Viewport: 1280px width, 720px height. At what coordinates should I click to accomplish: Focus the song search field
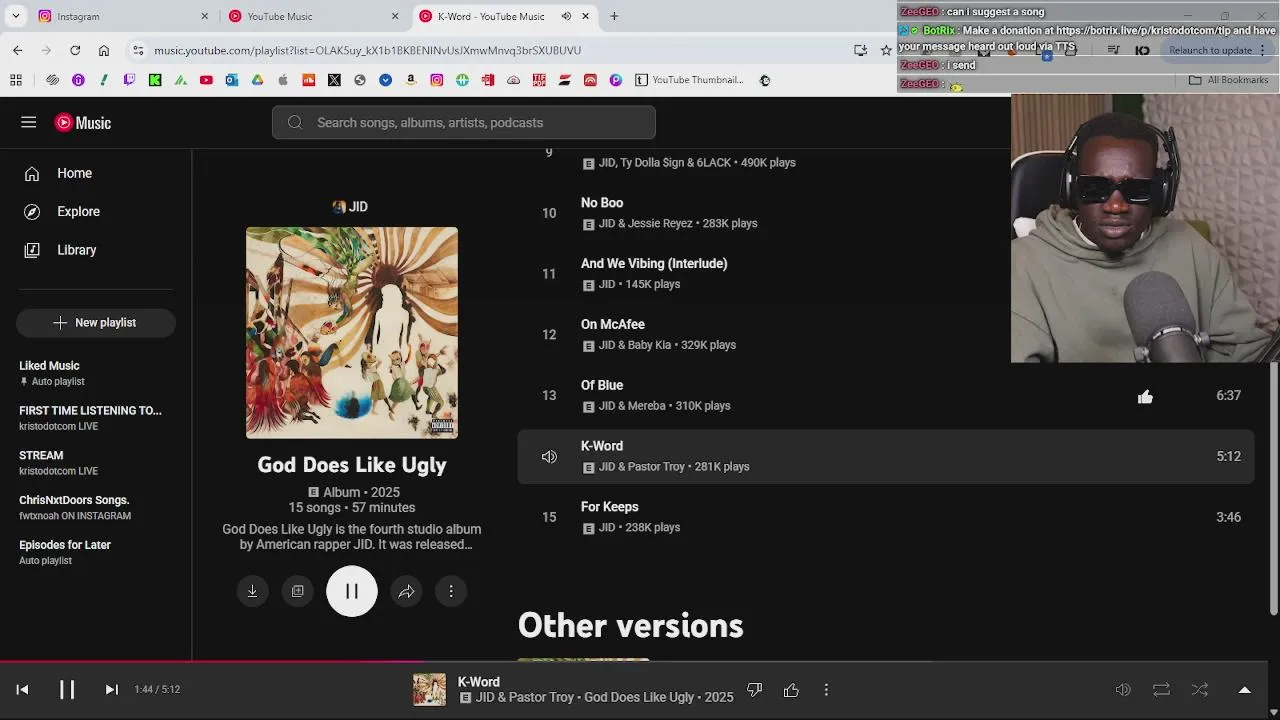click(464, 122)
